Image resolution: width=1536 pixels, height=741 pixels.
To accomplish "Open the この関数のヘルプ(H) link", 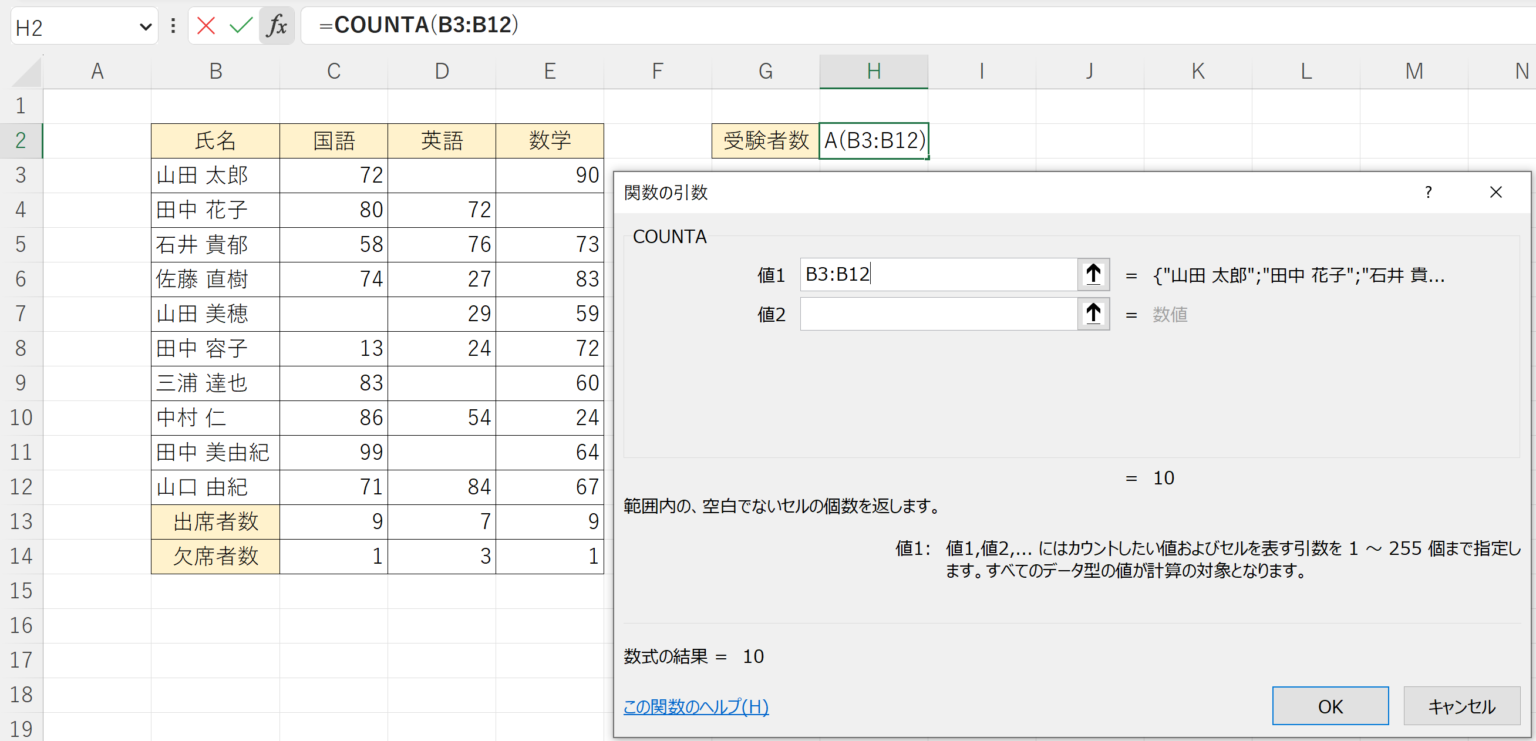I will 695,706.
